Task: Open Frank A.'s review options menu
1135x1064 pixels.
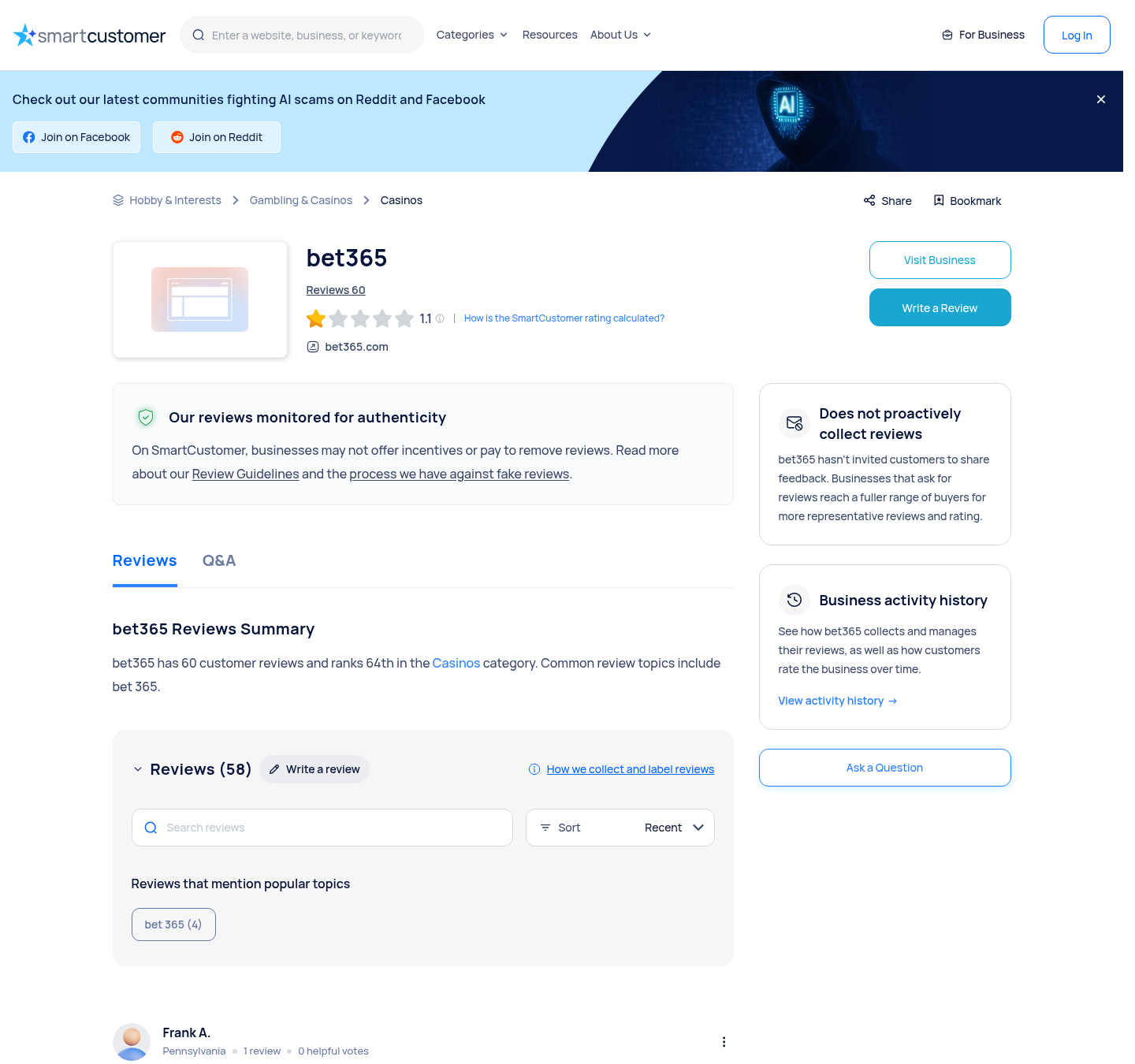Action: 724,1042
